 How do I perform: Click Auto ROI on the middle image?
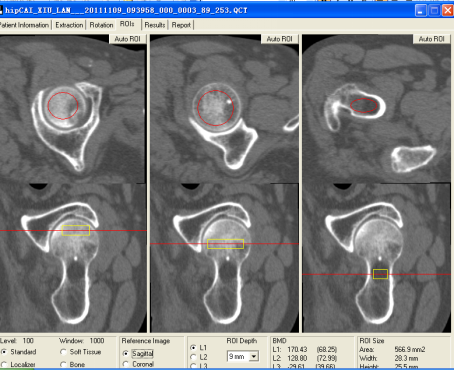[279, 39]
